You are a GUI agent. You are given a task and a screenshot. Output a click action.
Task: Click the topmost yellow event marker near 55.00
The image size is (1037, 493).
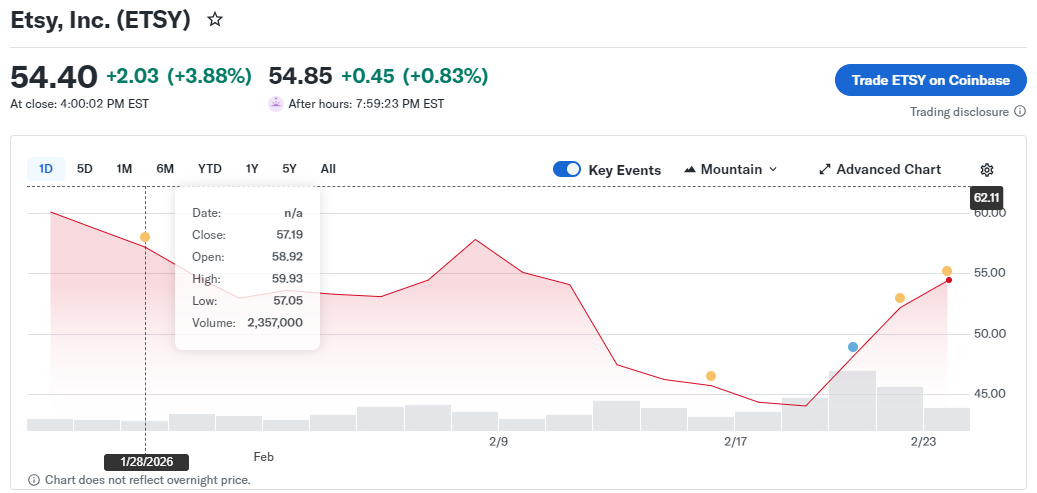click(947, 271)
